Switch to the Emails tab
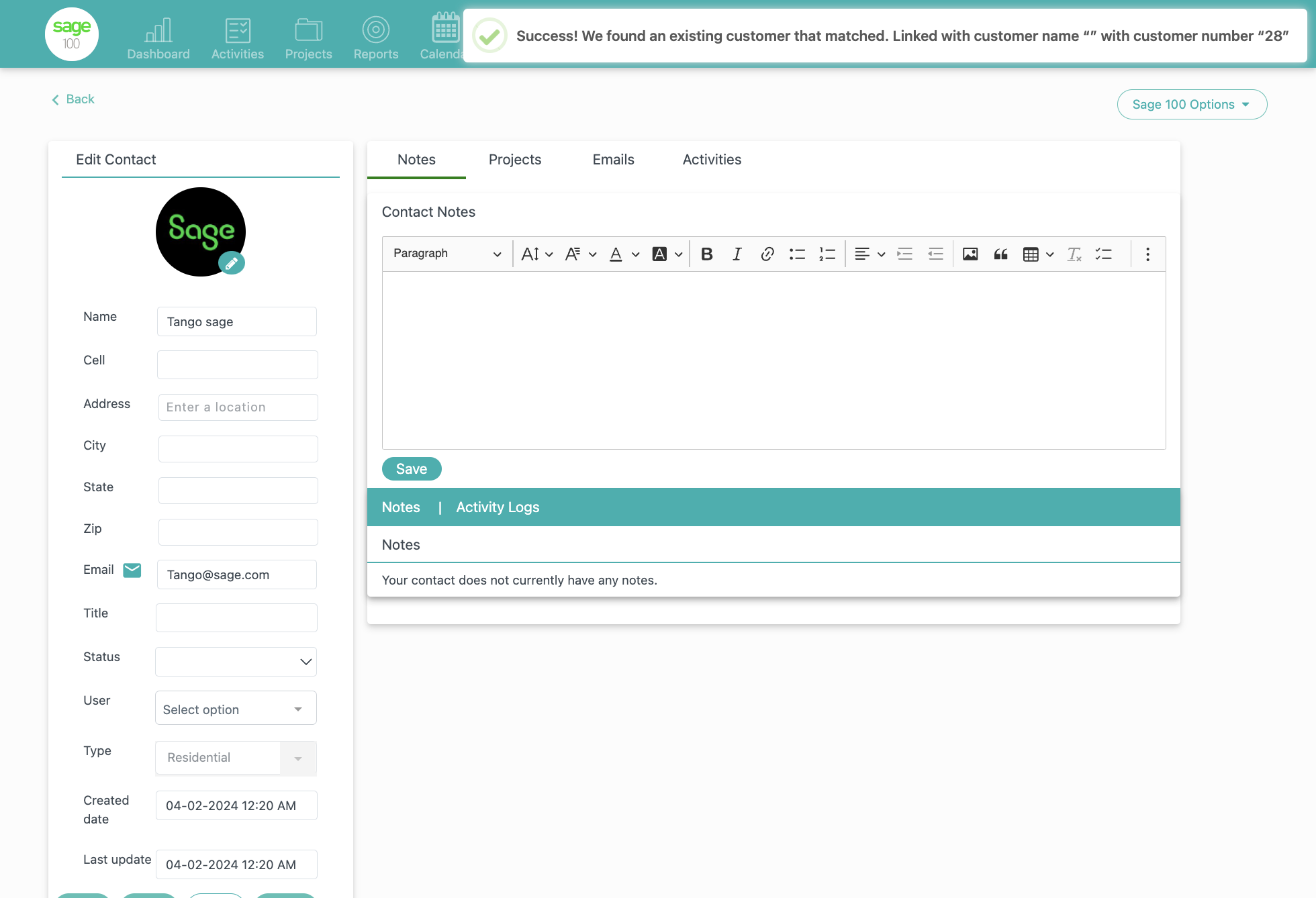Screen dimensions: 1316x898 pyautogui.click(x=614, y=160)
